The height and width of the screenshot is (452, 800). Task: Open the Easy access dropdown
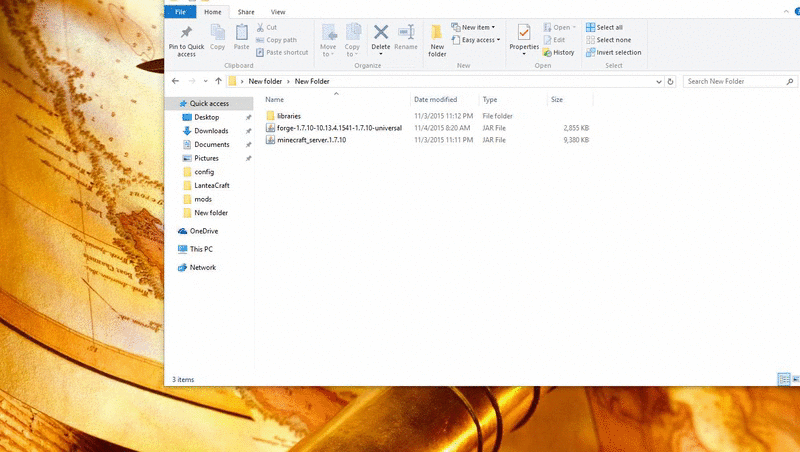click(476, 40)
